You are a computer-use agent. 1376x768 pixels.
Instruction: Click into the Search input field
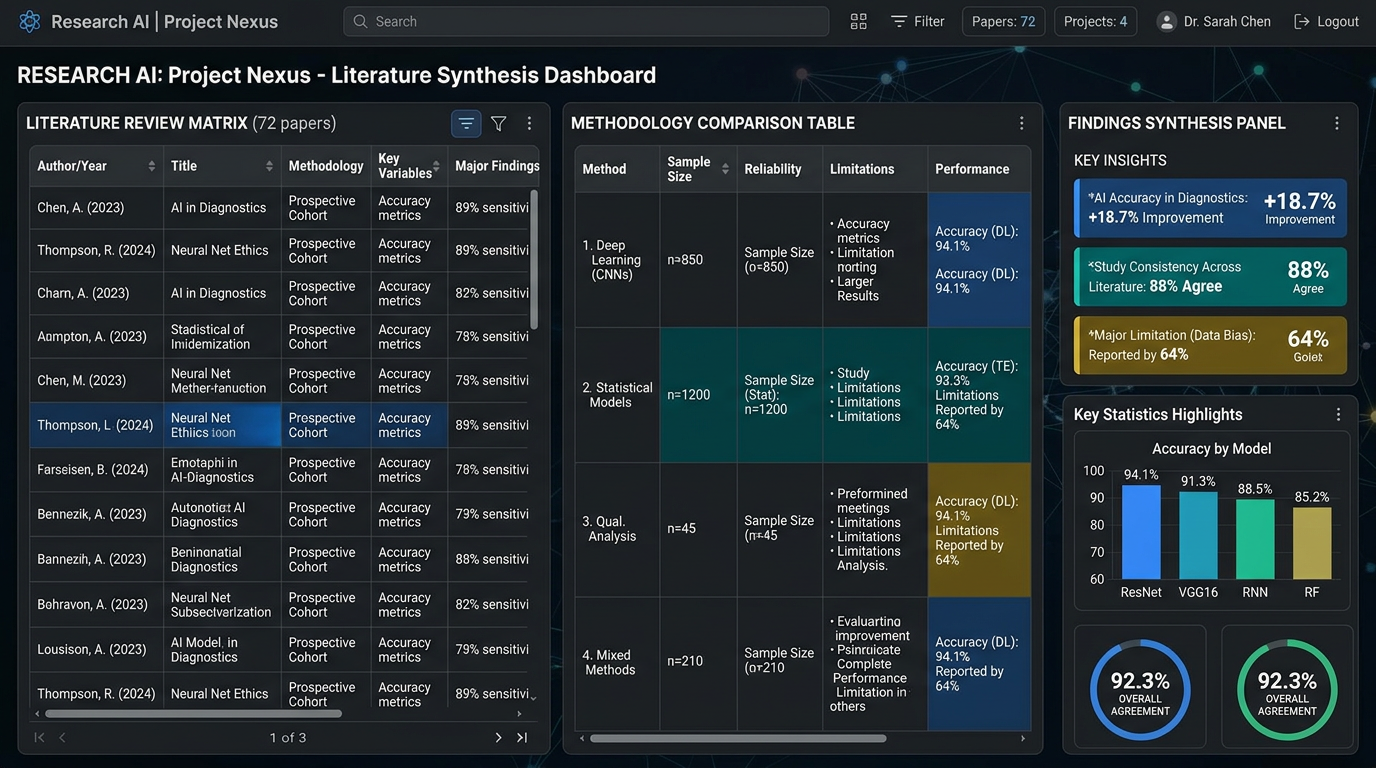pos(586,21)
